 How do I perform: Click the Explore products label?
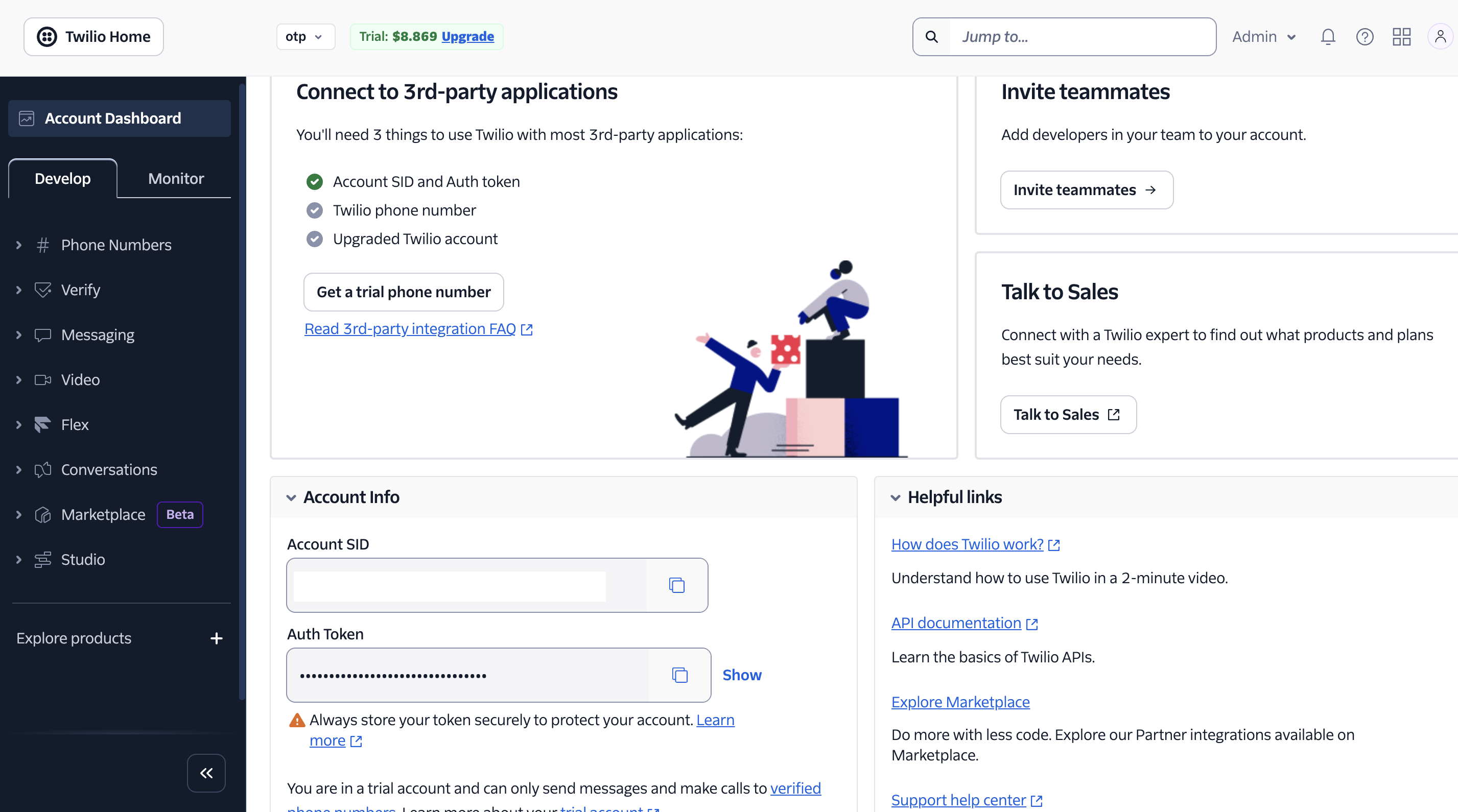[74, 638]
